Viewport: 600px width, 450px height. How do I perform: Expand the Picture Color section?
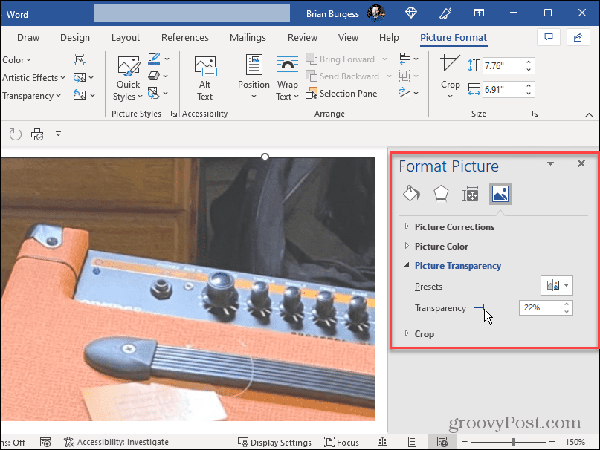(441, 246)
